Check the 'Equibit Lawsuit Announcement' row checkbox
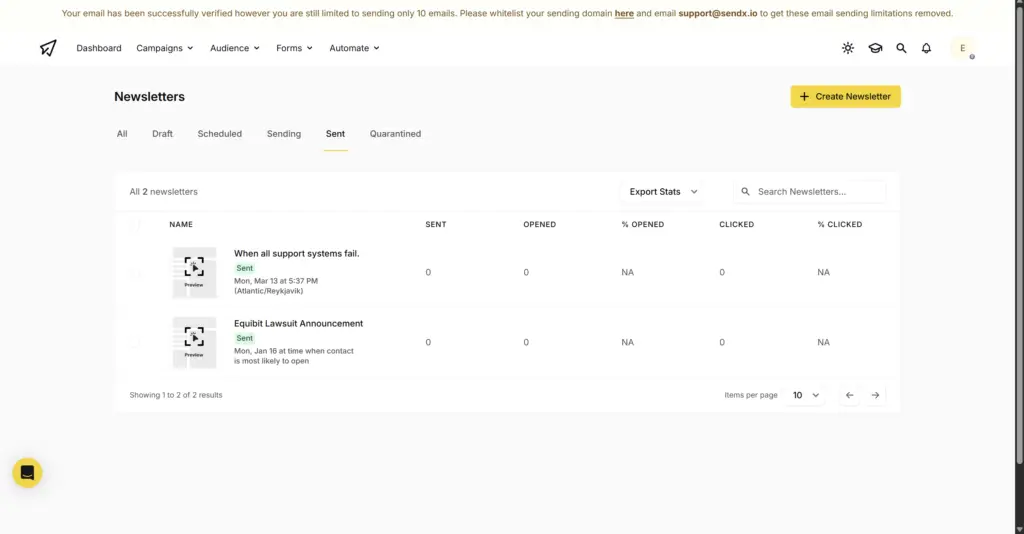Screen dimensions: 1024x534 pos(135,343)
